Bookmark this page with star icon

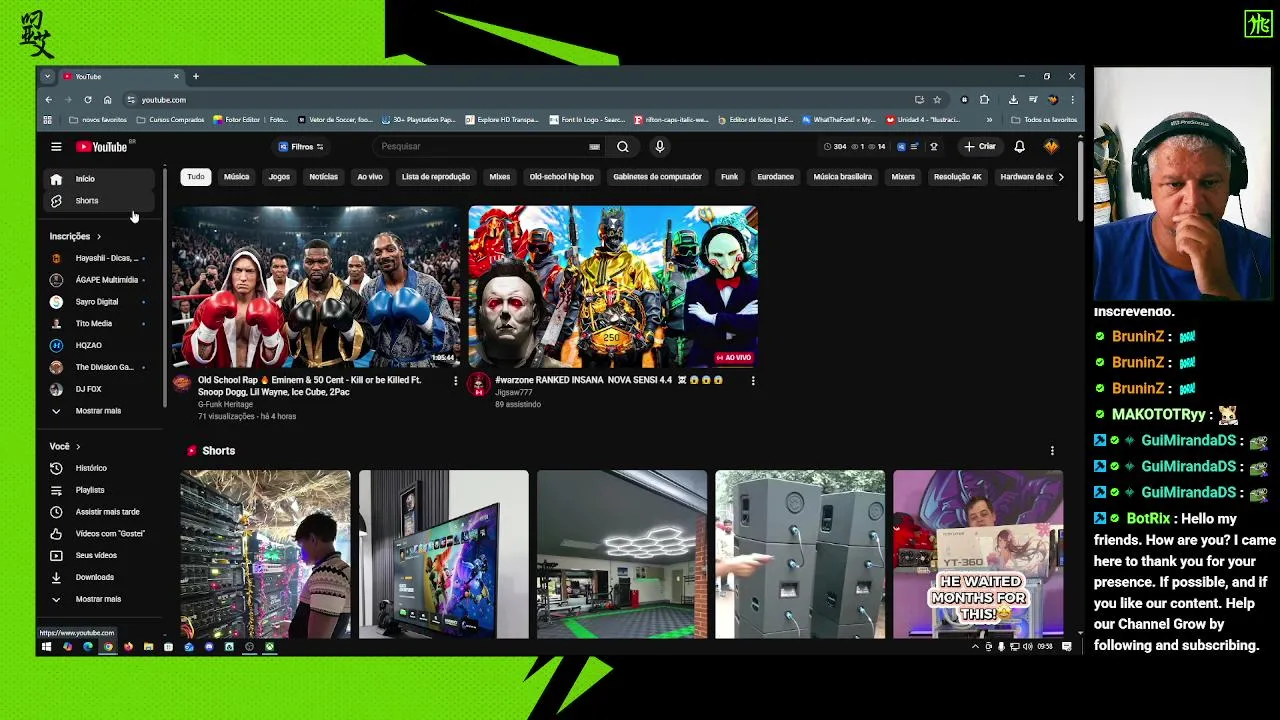(937, 100)
